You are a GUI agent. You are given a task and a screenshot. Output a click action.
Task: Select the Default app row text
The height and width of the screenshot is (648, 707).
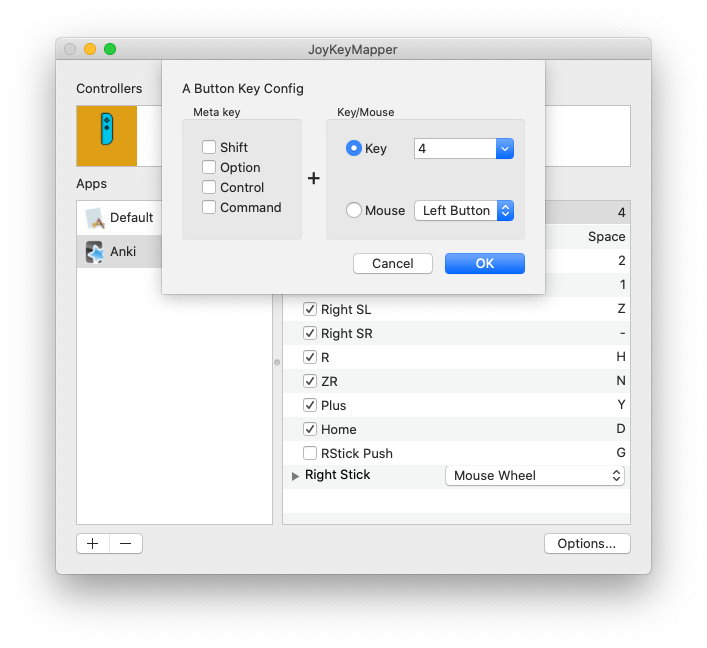click(132, 218)
